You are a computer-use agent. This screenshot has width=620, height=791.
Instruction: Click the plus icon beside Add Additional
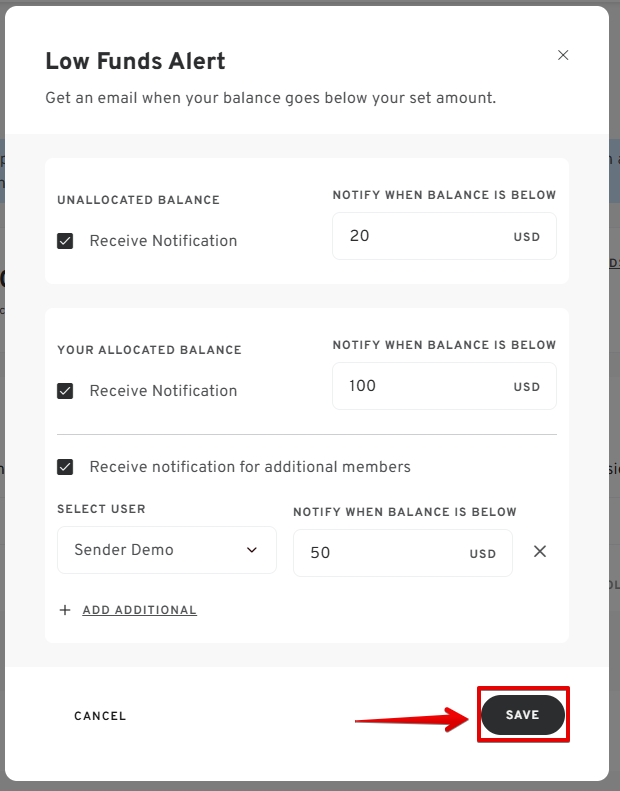(x=65, y=610)
